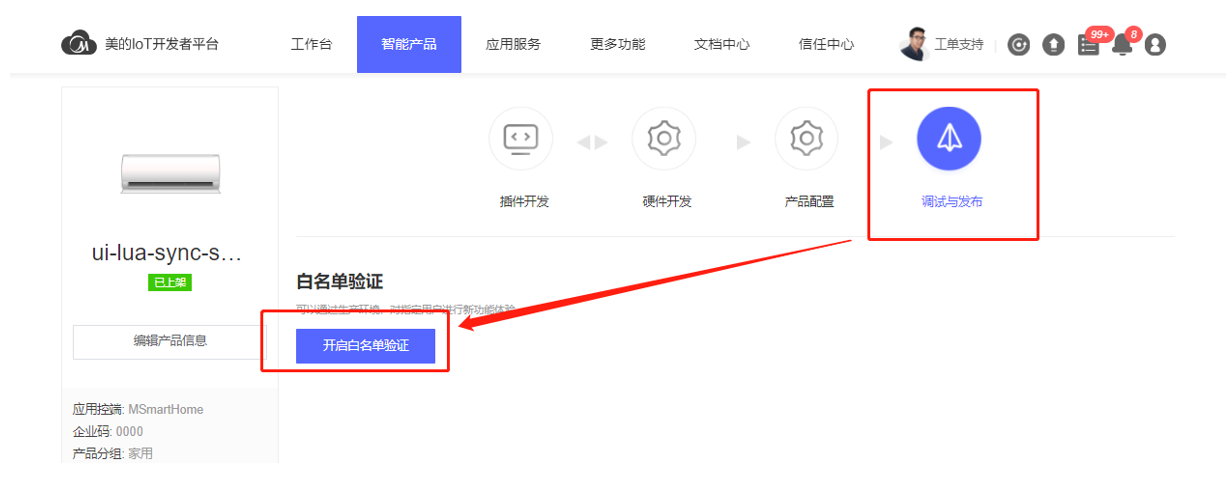1226x504 pixels.
Task: Open notifications bell with 8 badge
Action: click(1122, 45)
